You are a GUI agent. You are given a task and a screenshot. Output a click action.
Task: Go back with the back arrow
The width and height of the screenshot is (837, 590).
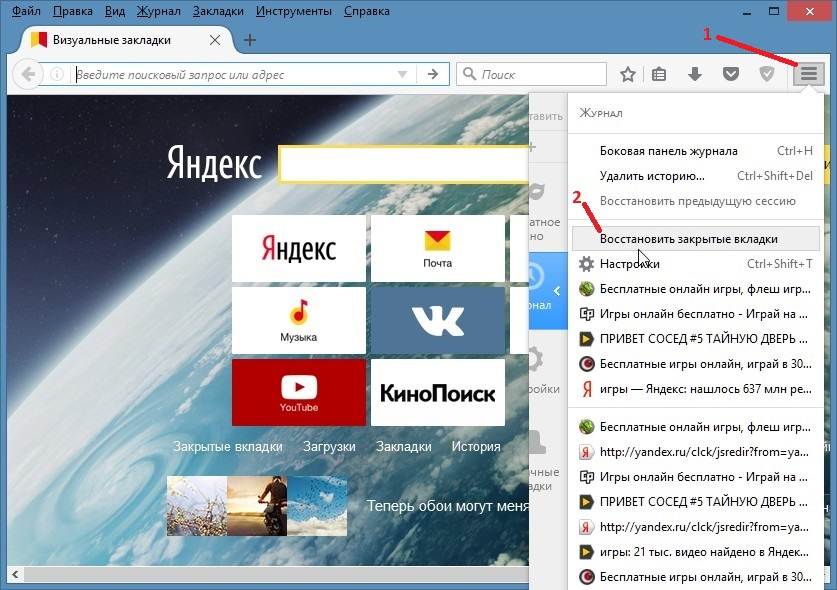pyautogui.click(x=28, y=74)
